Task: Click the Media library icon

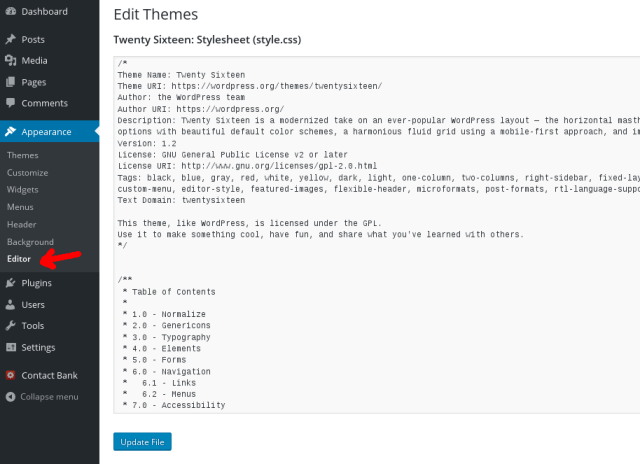Action: 11,61
